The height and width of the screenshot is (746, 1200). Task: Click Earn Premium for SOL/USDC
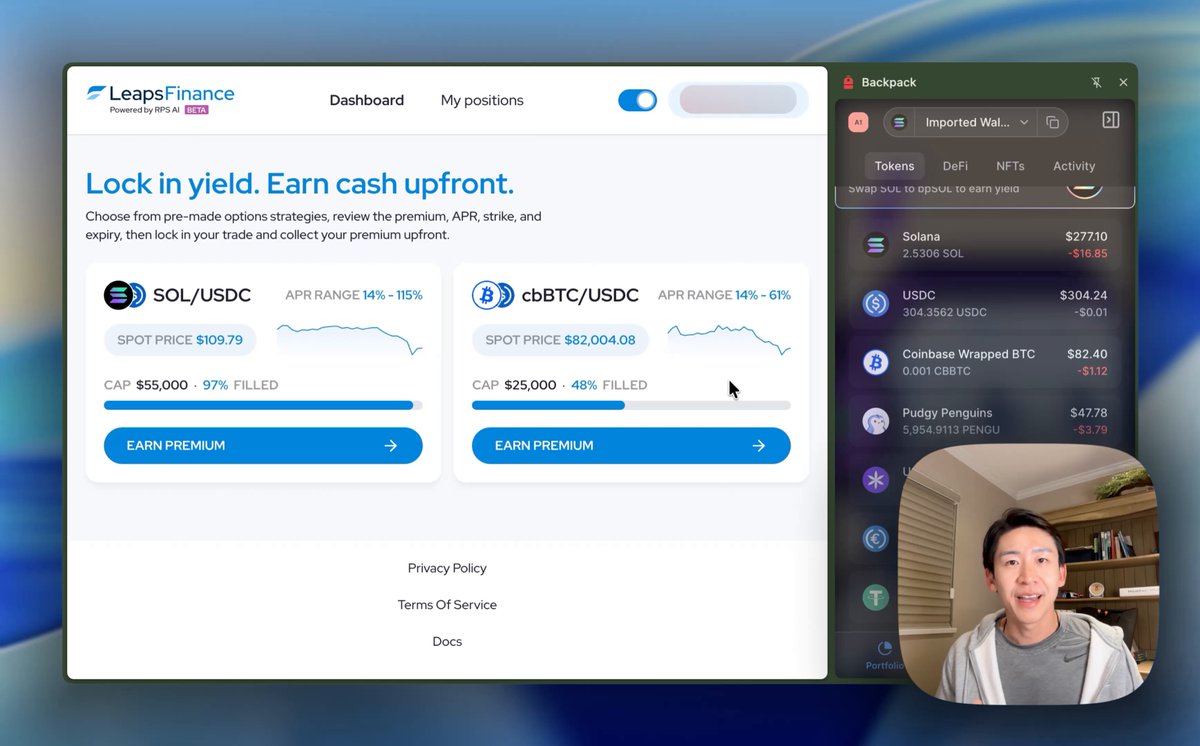pos(263,446)
